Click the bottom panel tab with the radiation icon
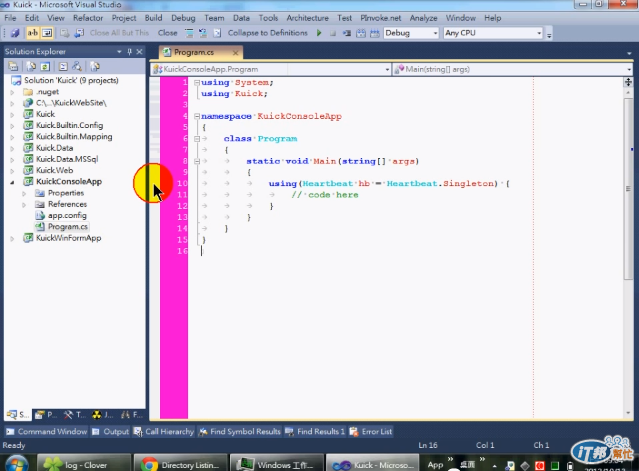 tap(103, 415)
